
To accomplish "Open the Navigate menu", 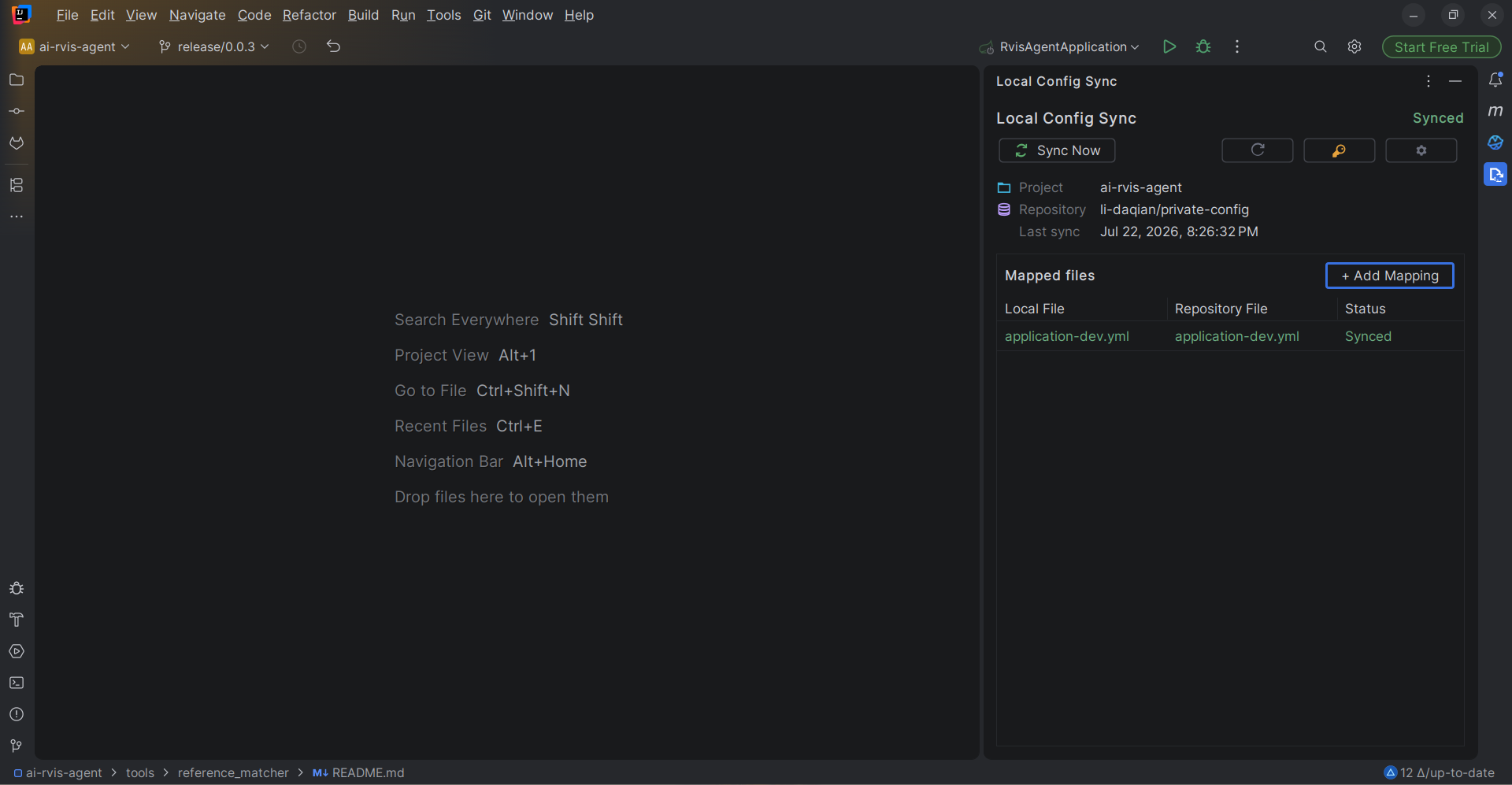I will (x=198, y=15).
